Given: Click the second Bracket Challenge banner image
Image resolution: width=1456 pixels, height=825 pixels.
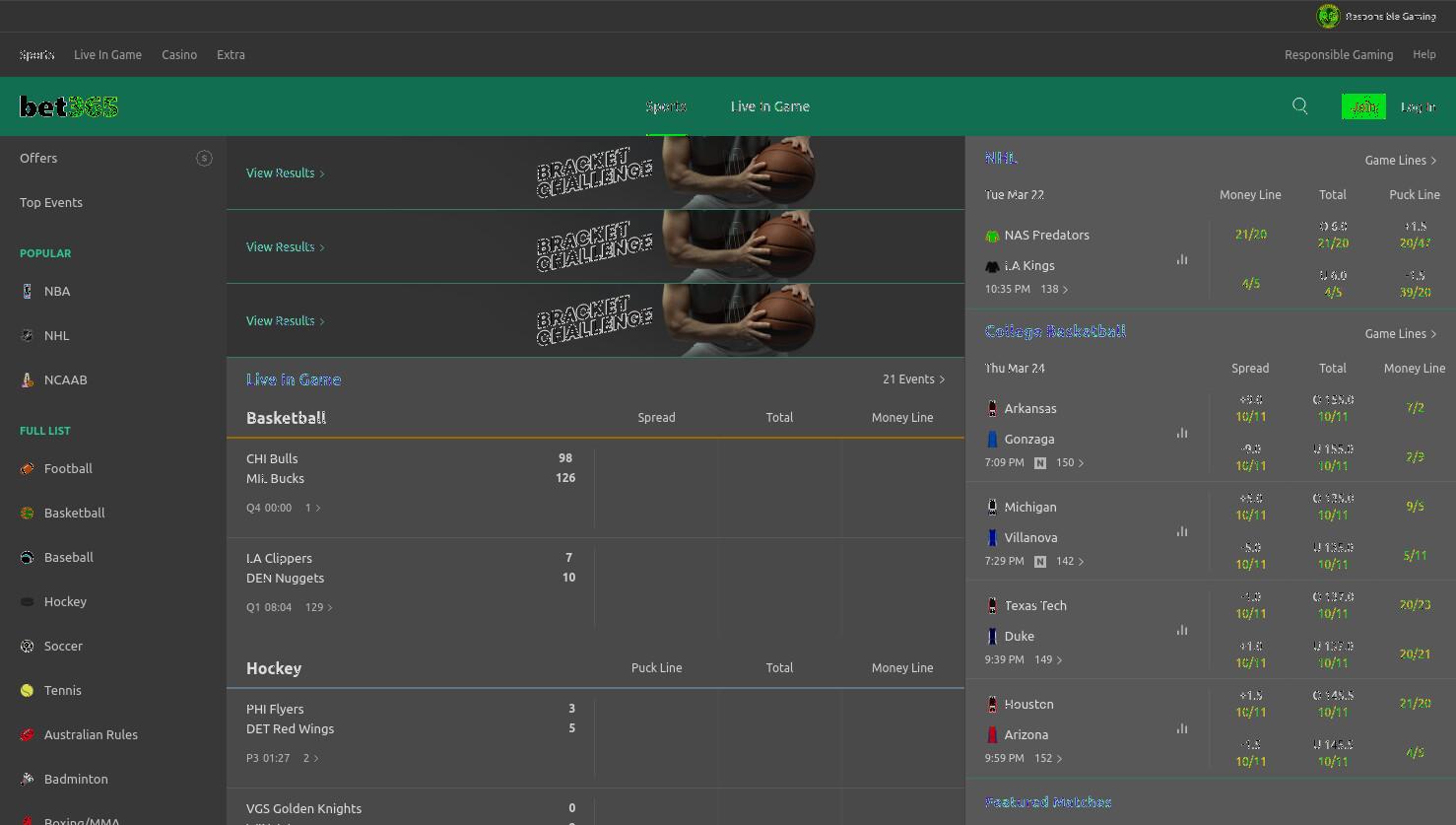Looking at the screenshot, I should point(675,246).
